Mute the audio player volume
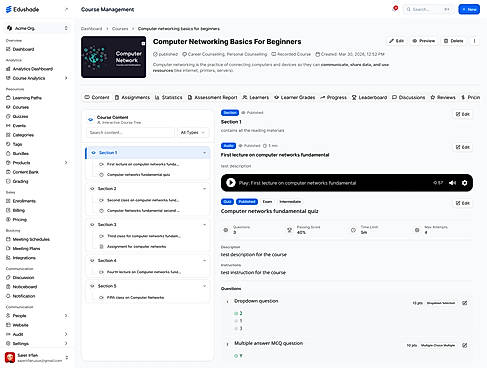Image resolution: width=487 pixels, height=368 pixels. point(452,183)
